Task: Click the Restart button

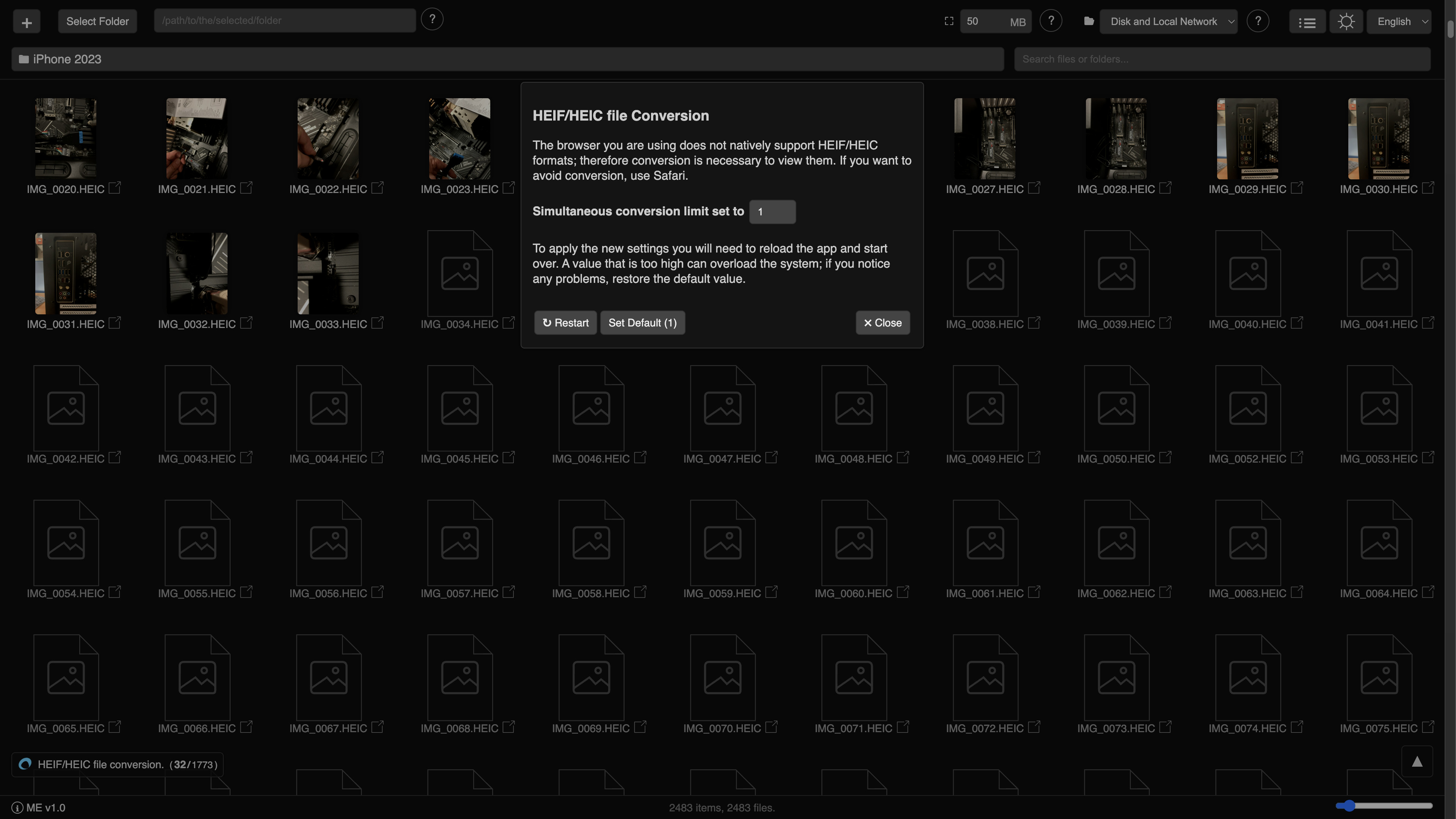Action: click(565, 323)
